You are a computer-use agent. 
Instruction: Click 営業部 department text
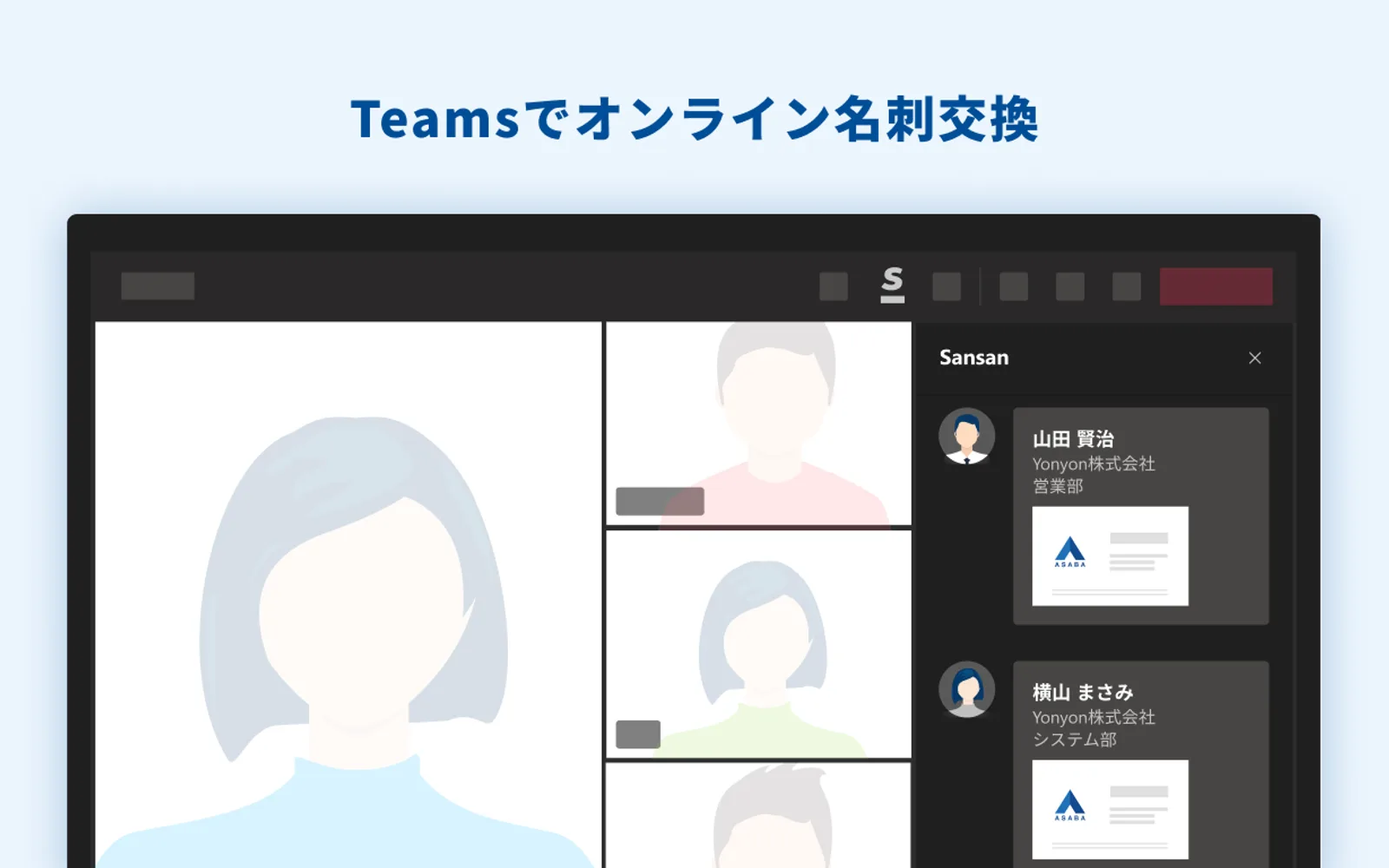point(1057,486)
